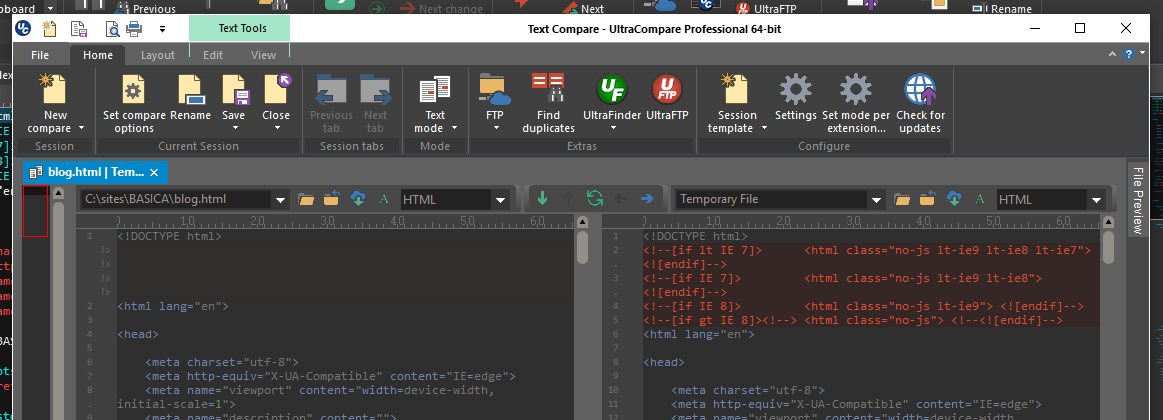This screenshot has height=420, width=1163.
Task: Click the left file path field
Action: (x=176, y=199)
